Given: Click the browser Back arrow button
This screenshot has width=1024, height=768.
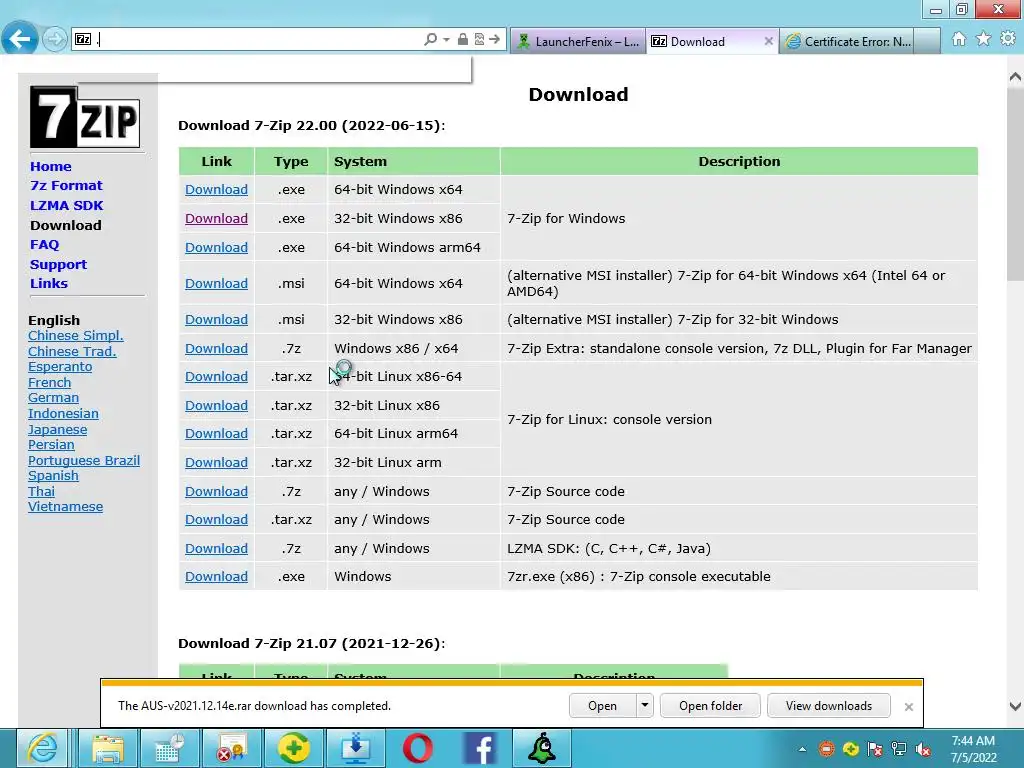Looking at the screenshot, I should pos(20,39).
